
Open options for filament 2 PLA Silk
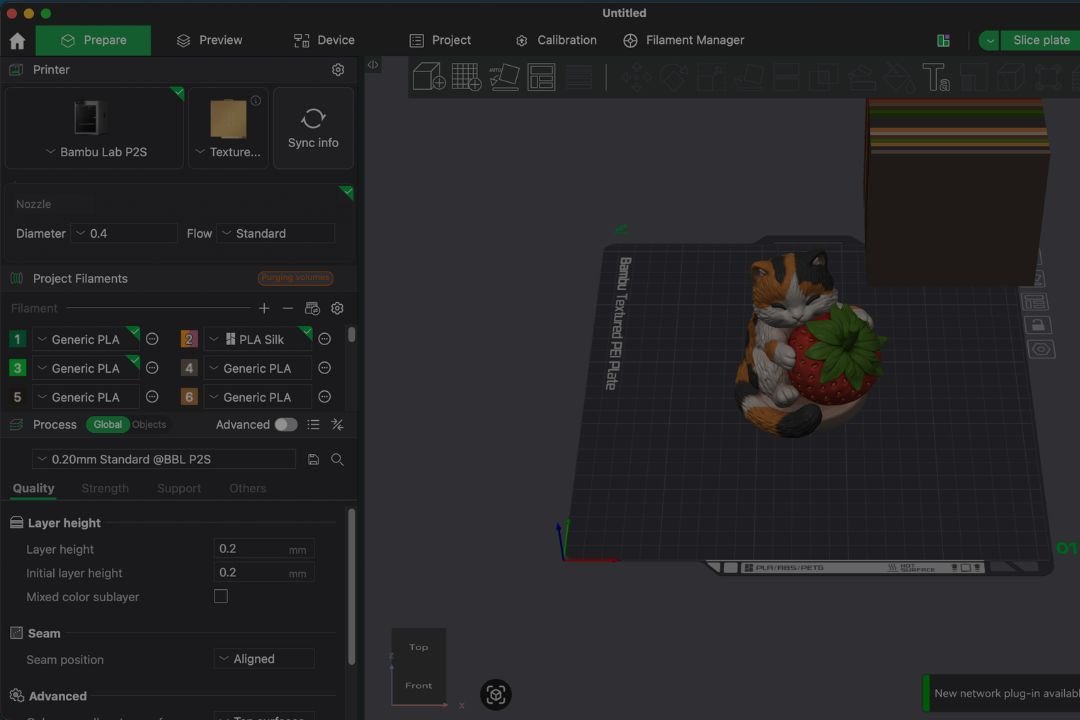tap(324, 339)
